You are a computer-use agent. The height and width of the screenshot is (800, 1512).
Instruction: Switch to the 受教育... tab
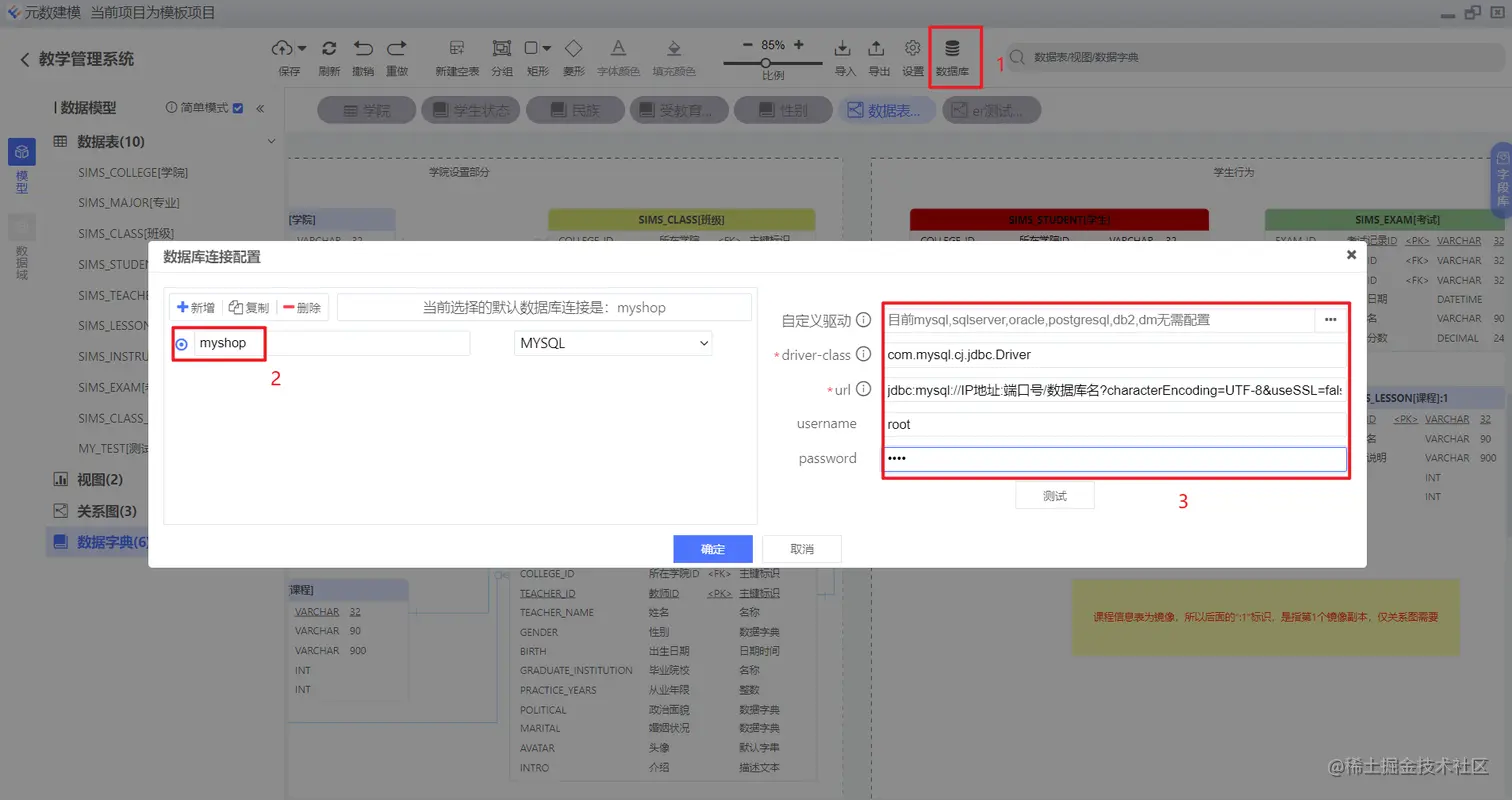click(x=677, y=110)
